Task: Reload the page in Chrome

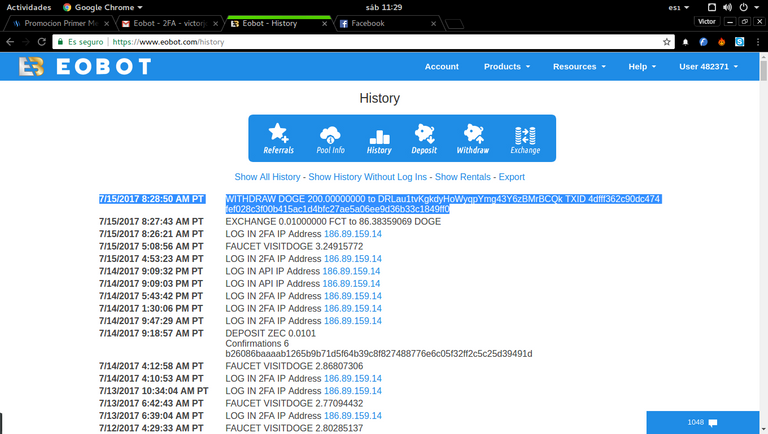Action: click(x=42, y=42)
